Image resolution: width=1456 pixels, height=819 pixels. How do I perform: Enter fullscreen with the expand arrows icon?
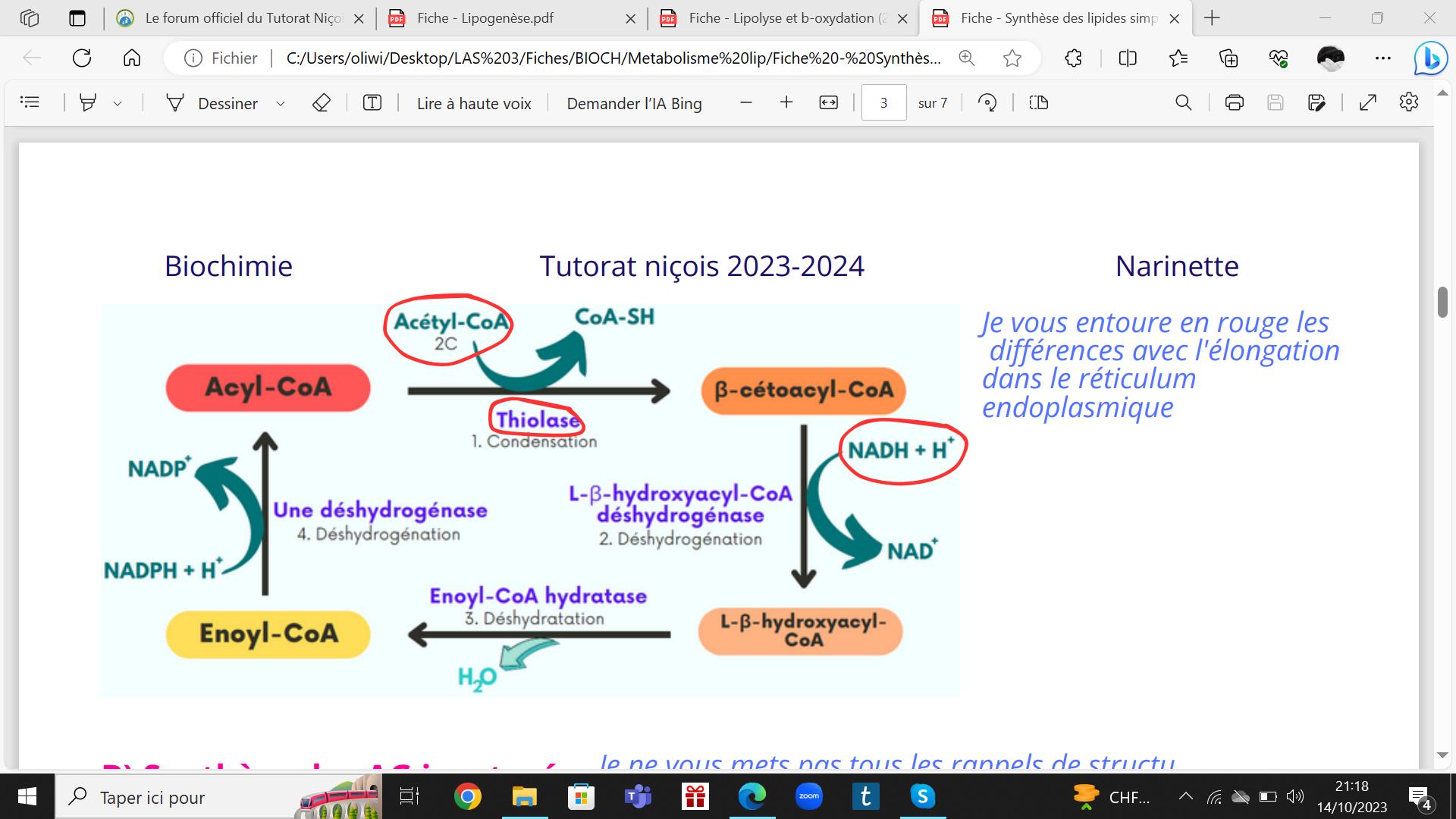click(1368, 102)
